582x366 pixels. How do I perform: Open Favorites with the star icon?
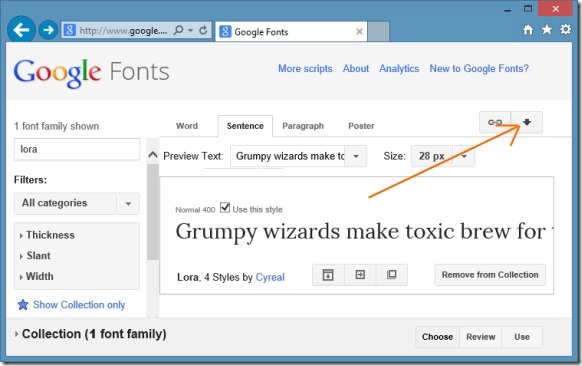547,30
